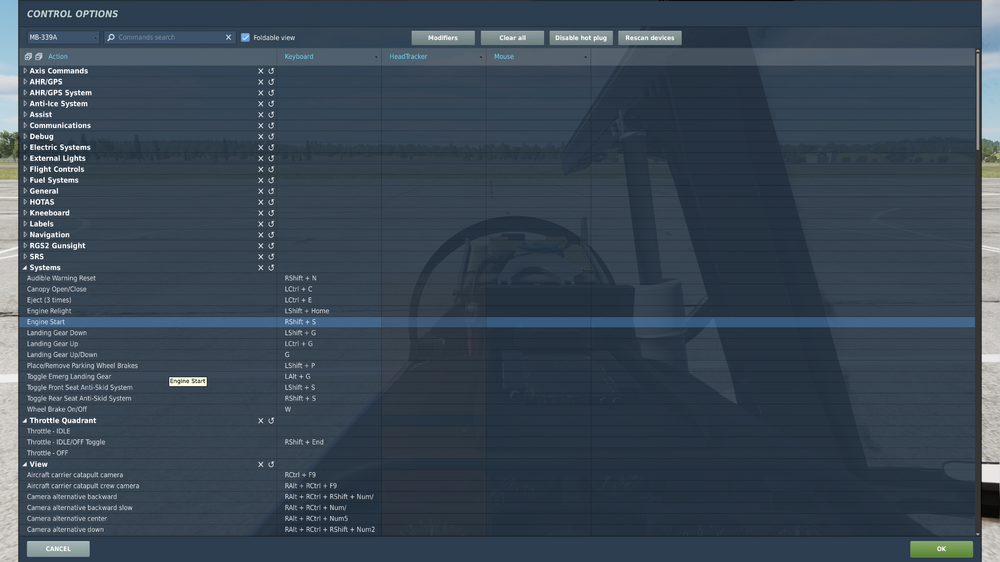Click the LShift + Home keyboard binding
This screenshot has height=562, width=1000.
tap(307, 311)
